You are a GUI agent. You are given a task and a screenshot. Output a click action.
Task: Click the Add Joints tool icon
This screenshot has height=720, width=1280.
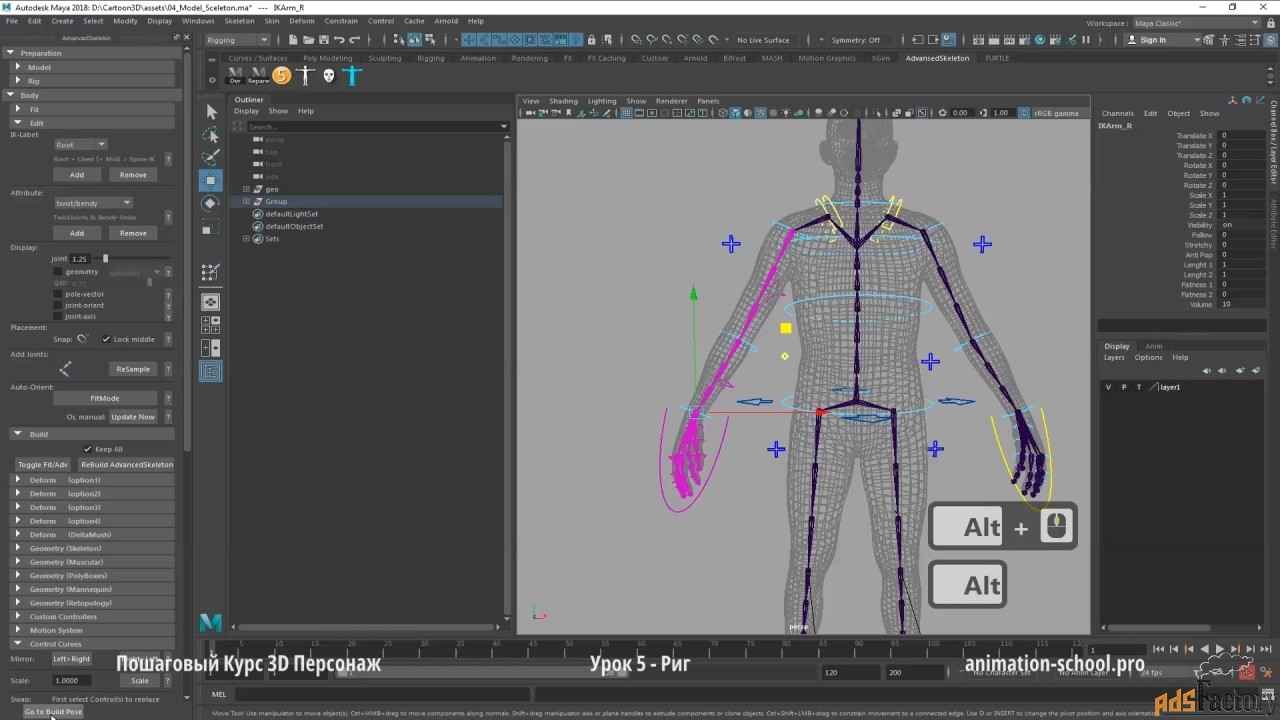tap(65, 369)
